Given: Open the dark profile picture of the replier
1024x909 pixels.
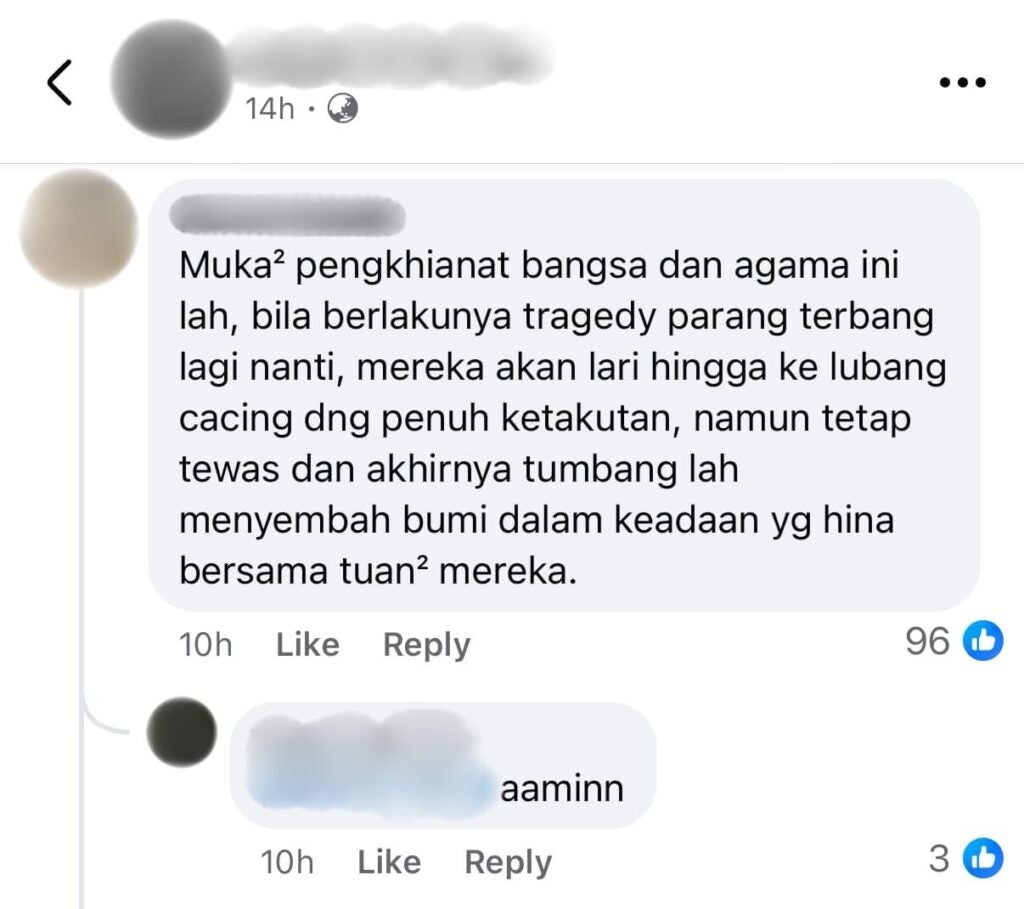Looking at the screenshot, I should pos(182,732).
